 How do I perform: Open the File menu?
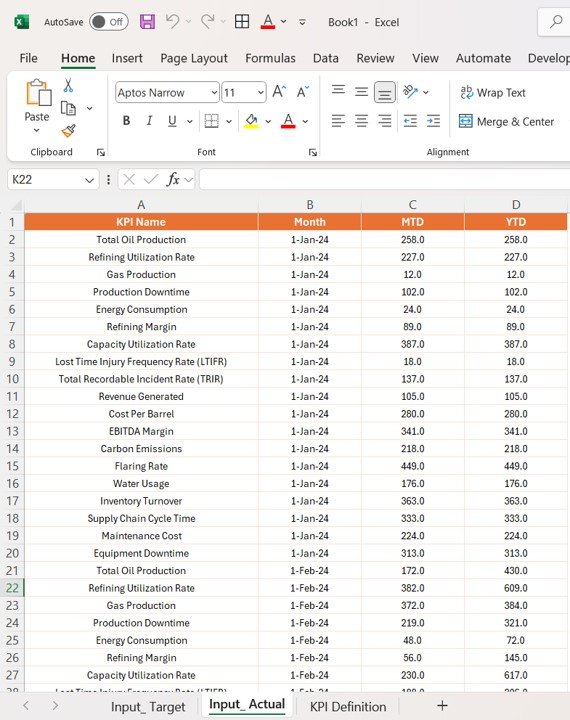(x=28, y=58)
